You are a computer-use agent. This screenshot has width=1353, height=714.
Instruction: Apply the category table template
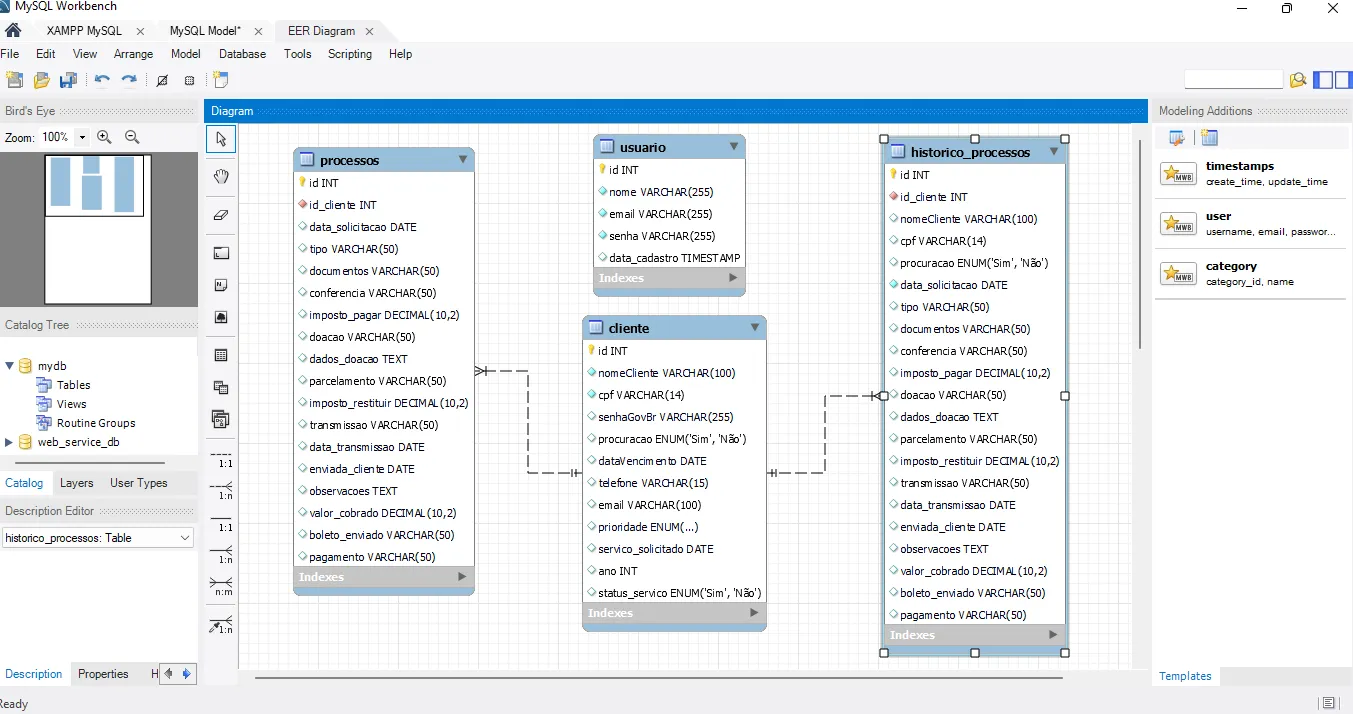(x=1251, y=274)
